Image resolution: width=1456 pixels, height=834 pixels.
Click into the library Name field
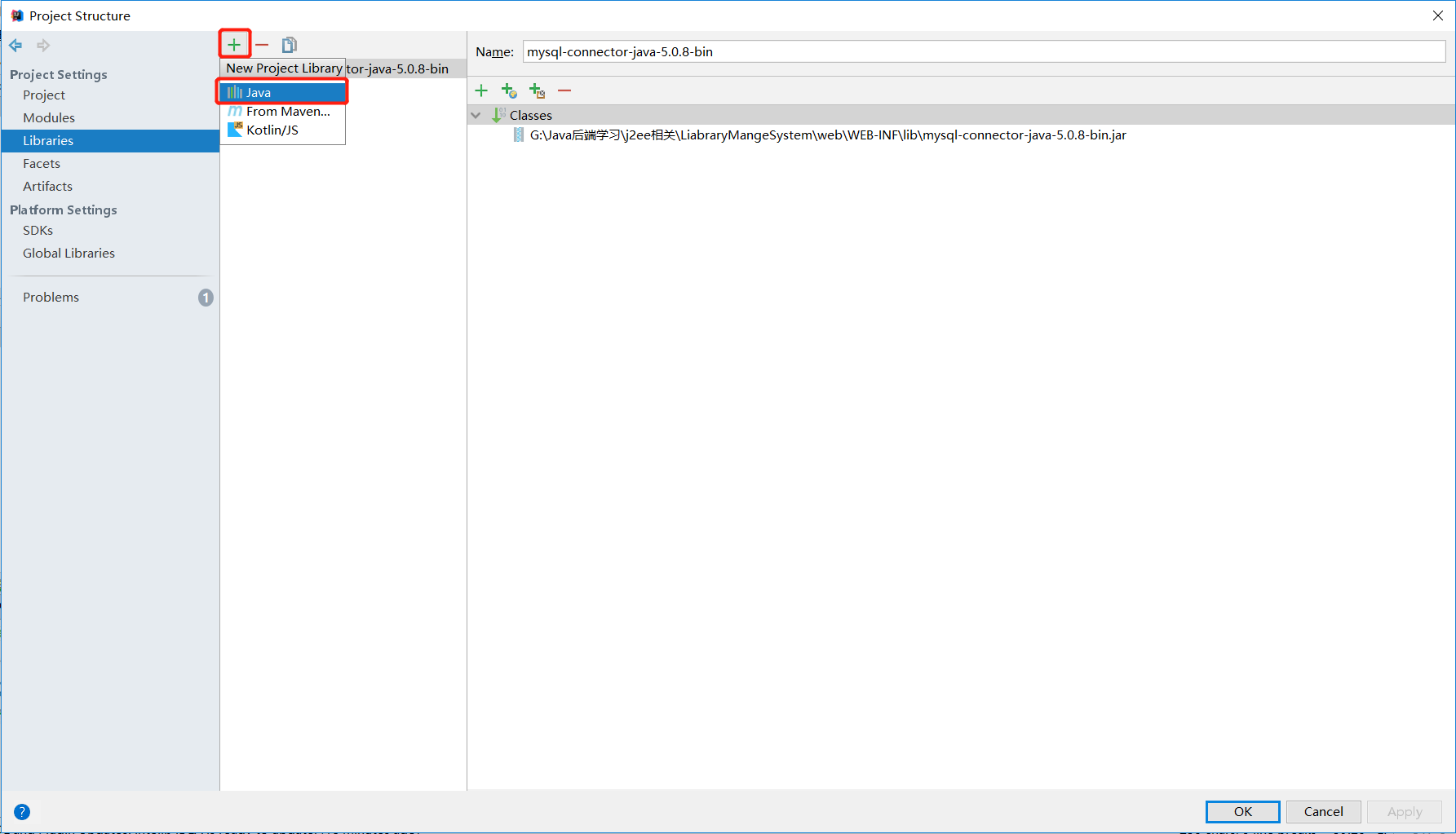point(984,51)
